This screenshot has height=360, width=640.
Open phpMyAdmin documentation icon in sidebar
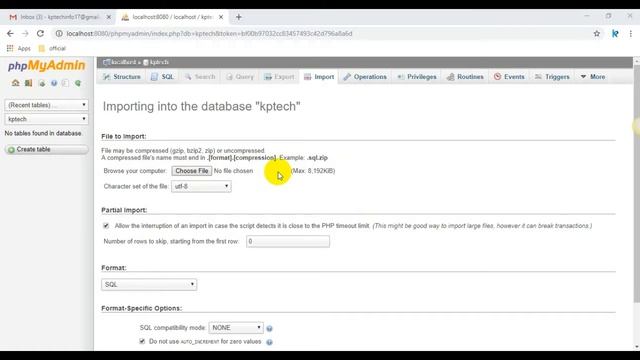click(54, 83)
